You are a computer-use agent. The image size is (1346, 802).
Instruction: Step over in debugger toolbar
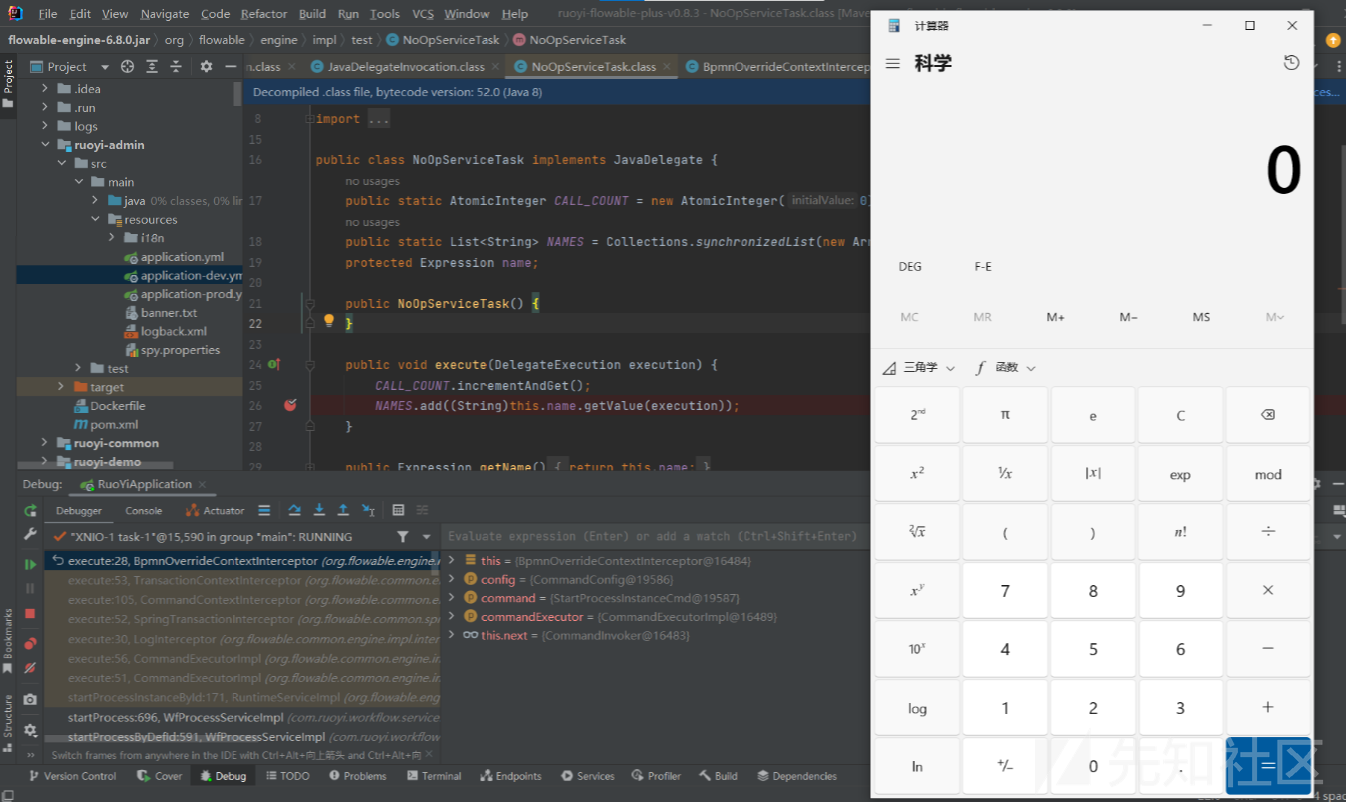coord(295,510)
